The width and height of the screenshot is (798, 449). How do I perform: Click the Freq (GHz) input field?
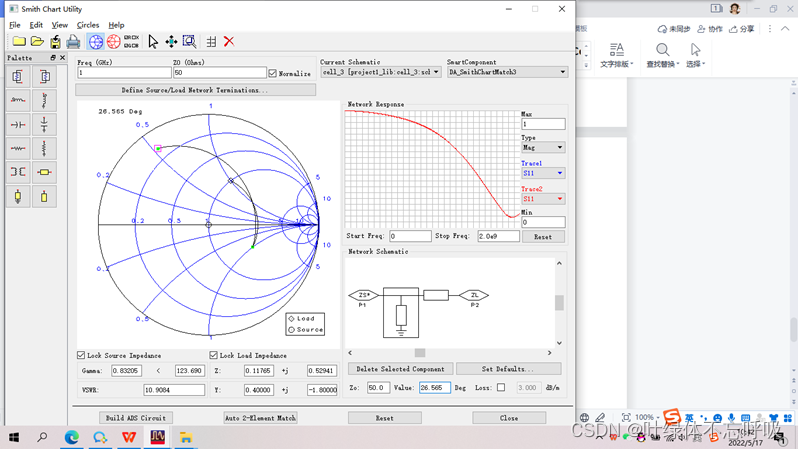click(124, 73)
